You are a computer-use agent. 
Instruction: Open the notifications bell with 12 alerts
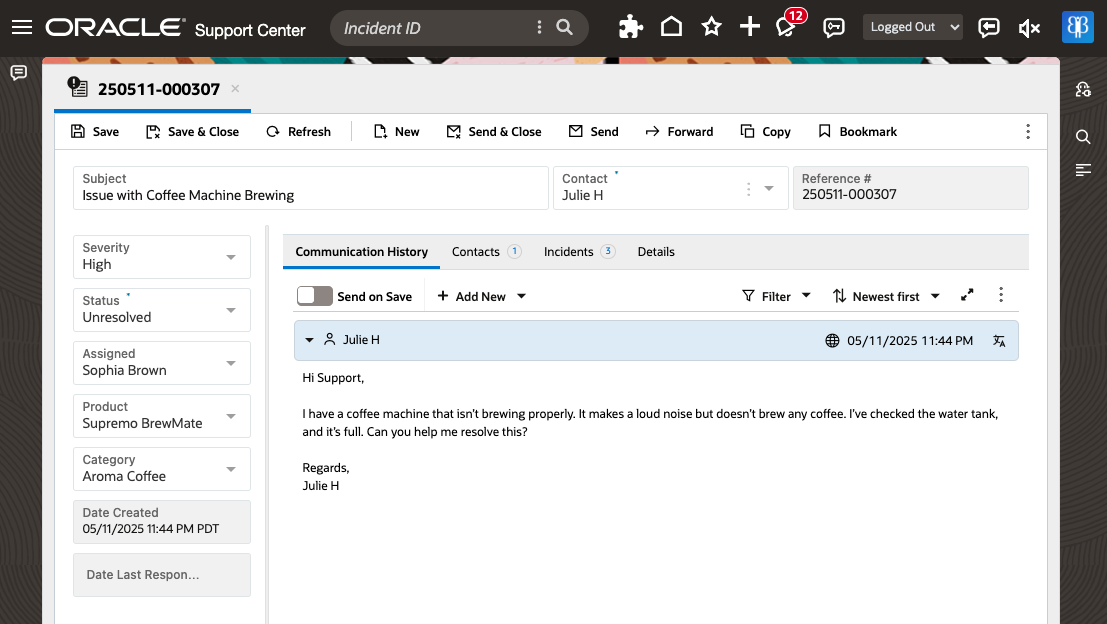785,27
